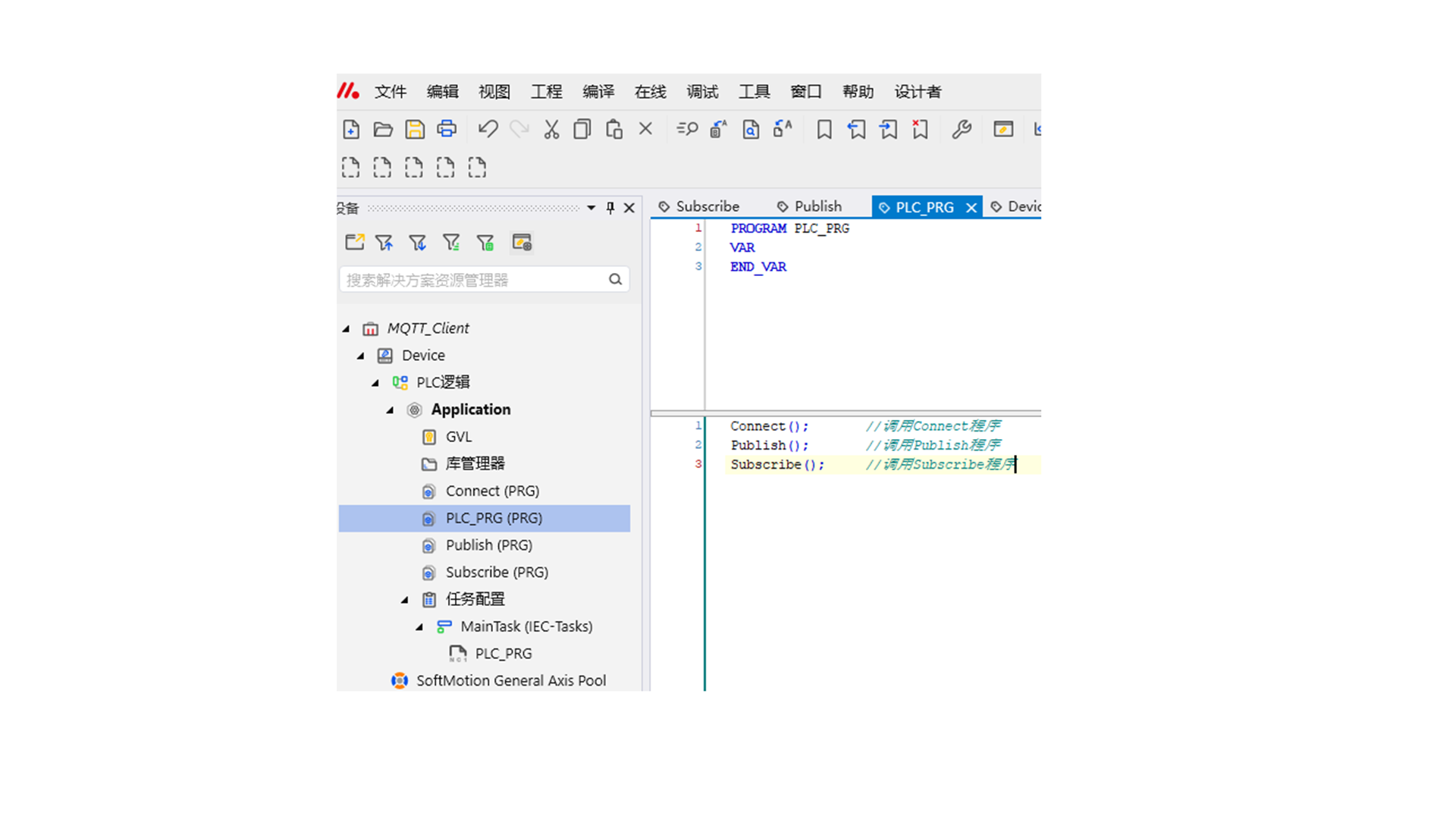1456x819 pixels.
Task: Collapse the Application node
Action: pos(391,410)
